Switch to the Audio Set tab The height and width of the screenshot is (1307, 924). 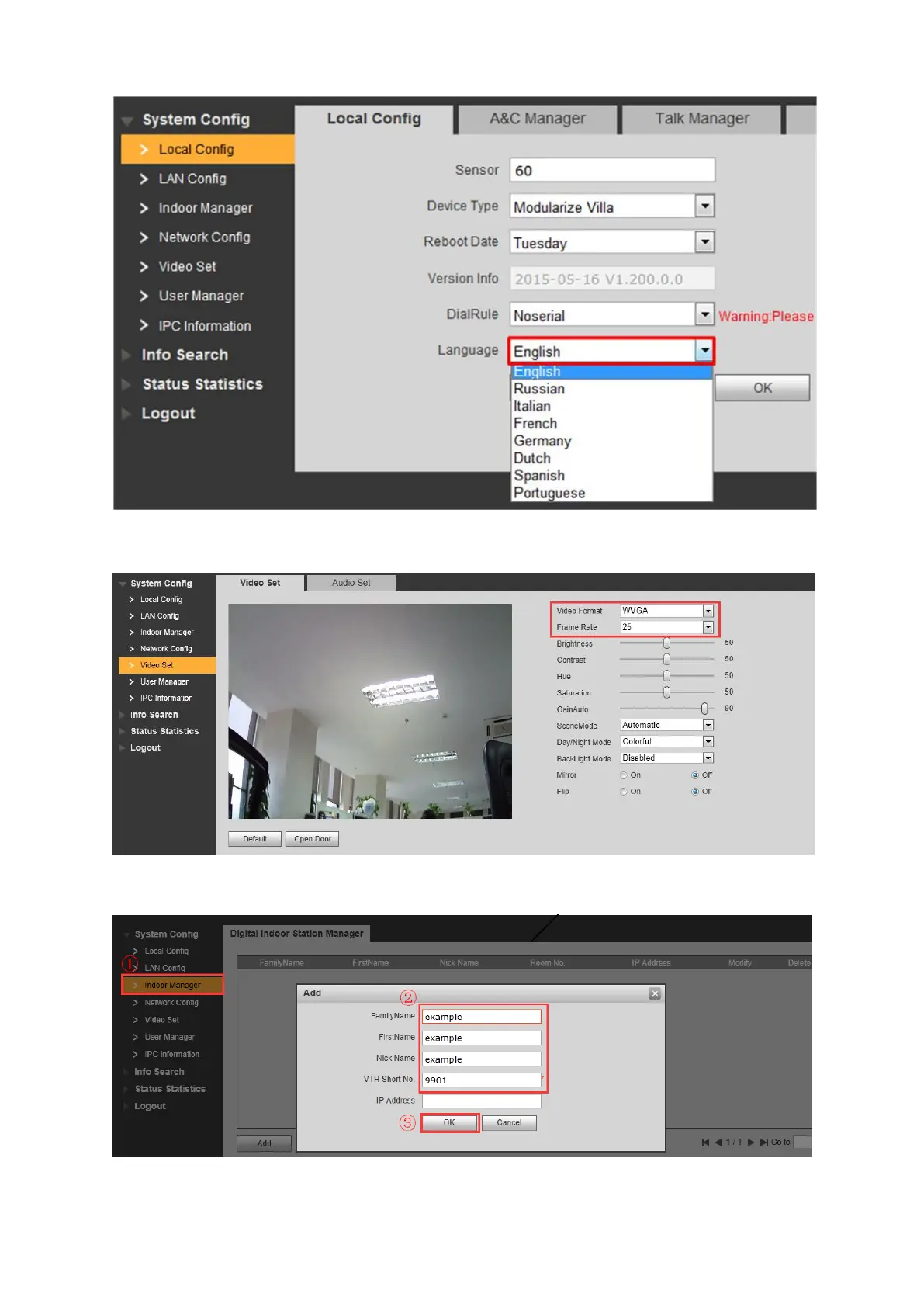pyautogui.click(x=351, y=583)
